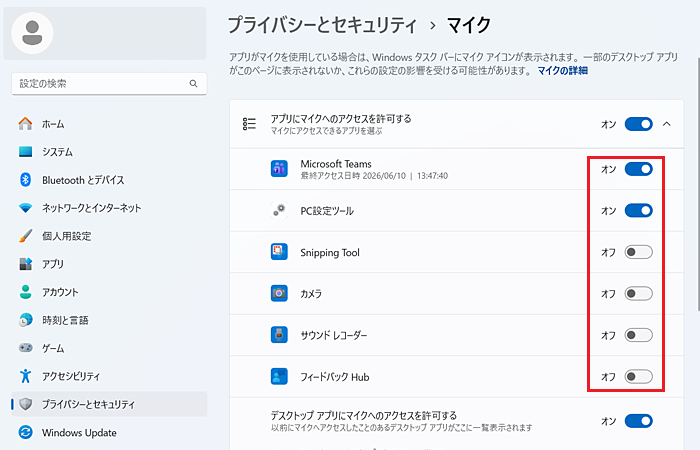Click the サウンド レコーダー row label
This screenshot has height=450, width=700.
[x=333, y=335]
